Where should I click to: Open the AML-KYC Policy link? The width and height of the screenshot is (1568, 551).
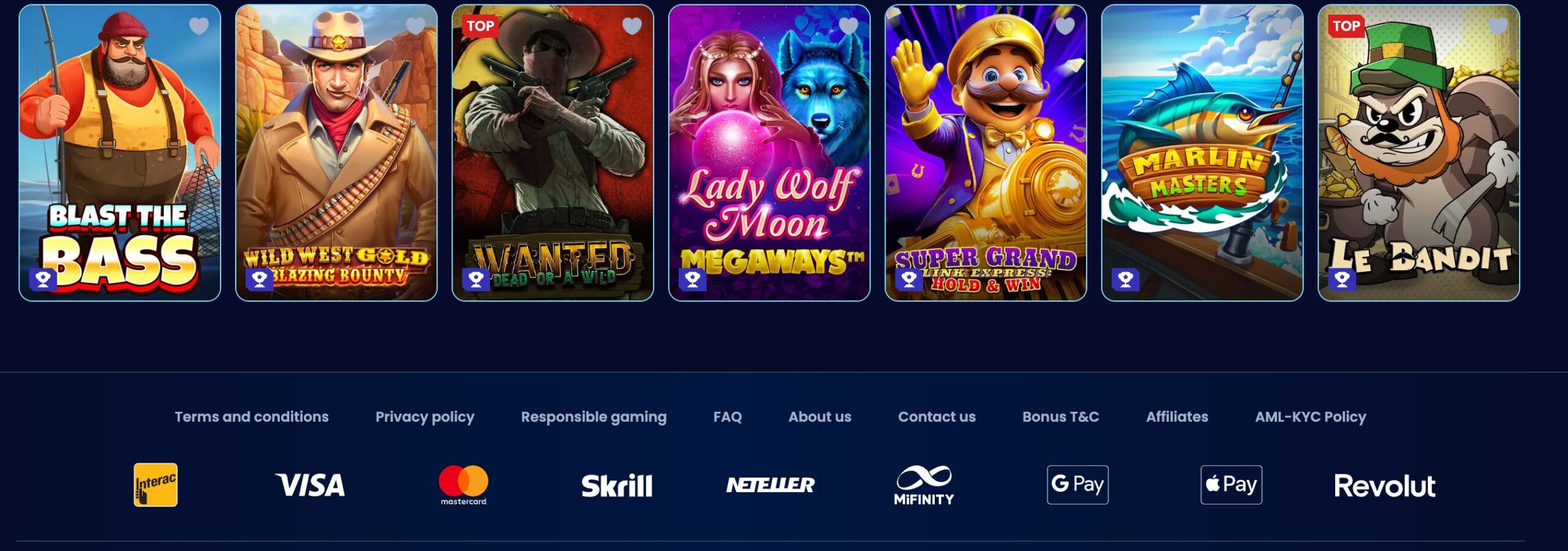click(x=1311, y=417)
